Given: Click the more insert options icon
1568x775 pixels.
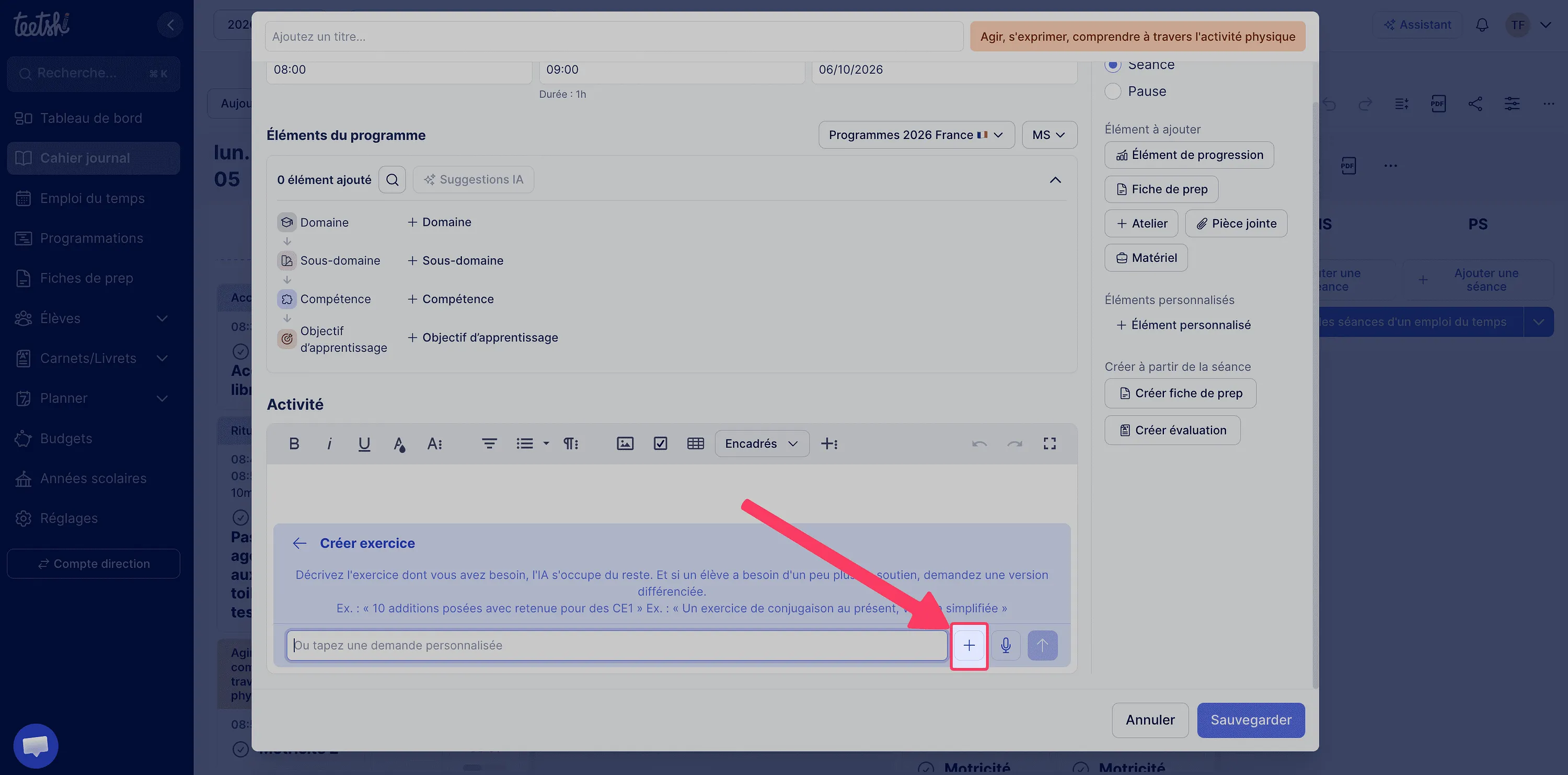Looking at the screenshot, I should [829, 443].
